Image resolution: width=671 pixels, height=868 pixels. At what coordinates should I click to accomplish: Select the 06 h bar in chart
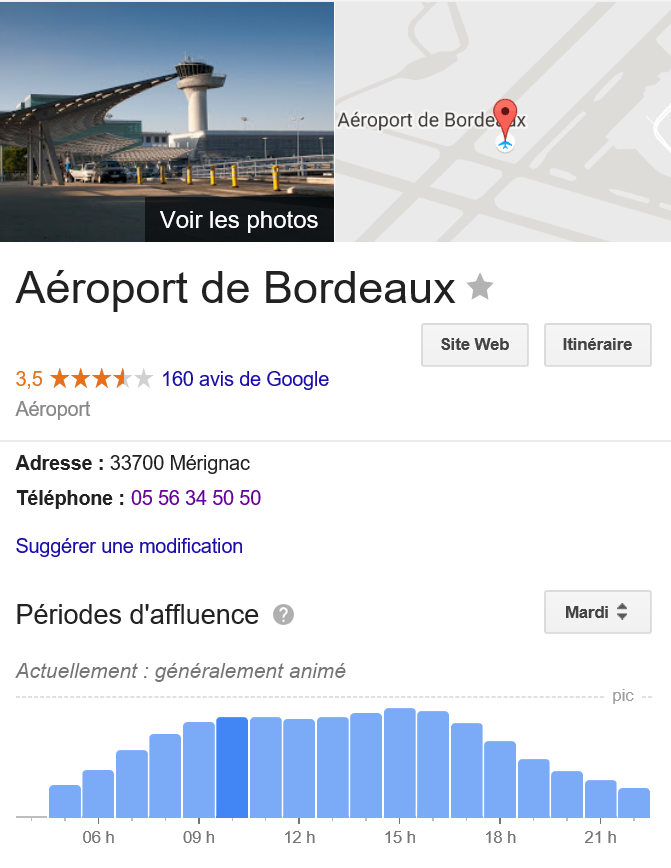[x=98, y=794]
